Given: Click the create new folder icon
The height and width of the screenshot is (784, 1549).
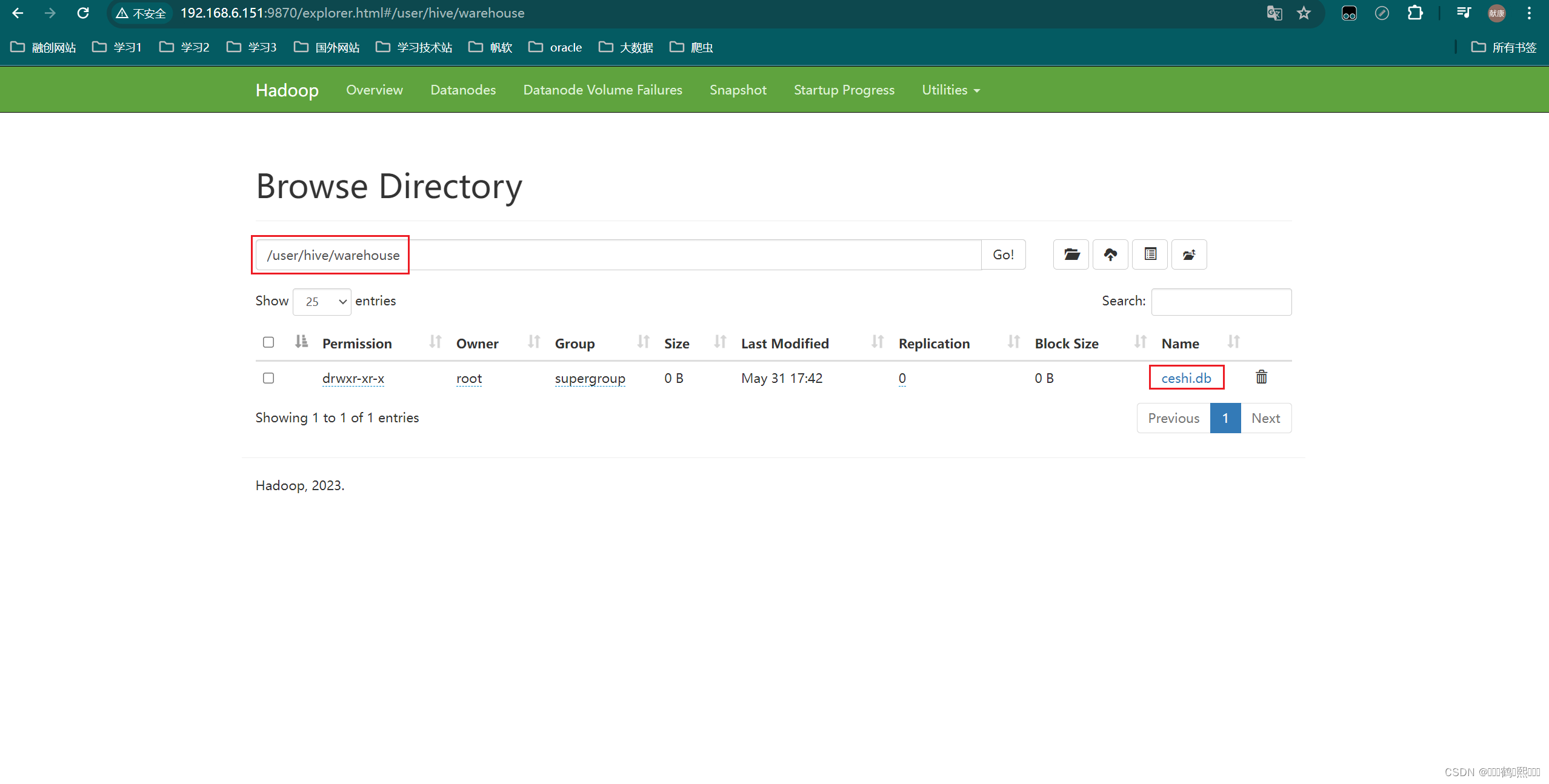Looking at the screenshot, I should coord(1071,254).
